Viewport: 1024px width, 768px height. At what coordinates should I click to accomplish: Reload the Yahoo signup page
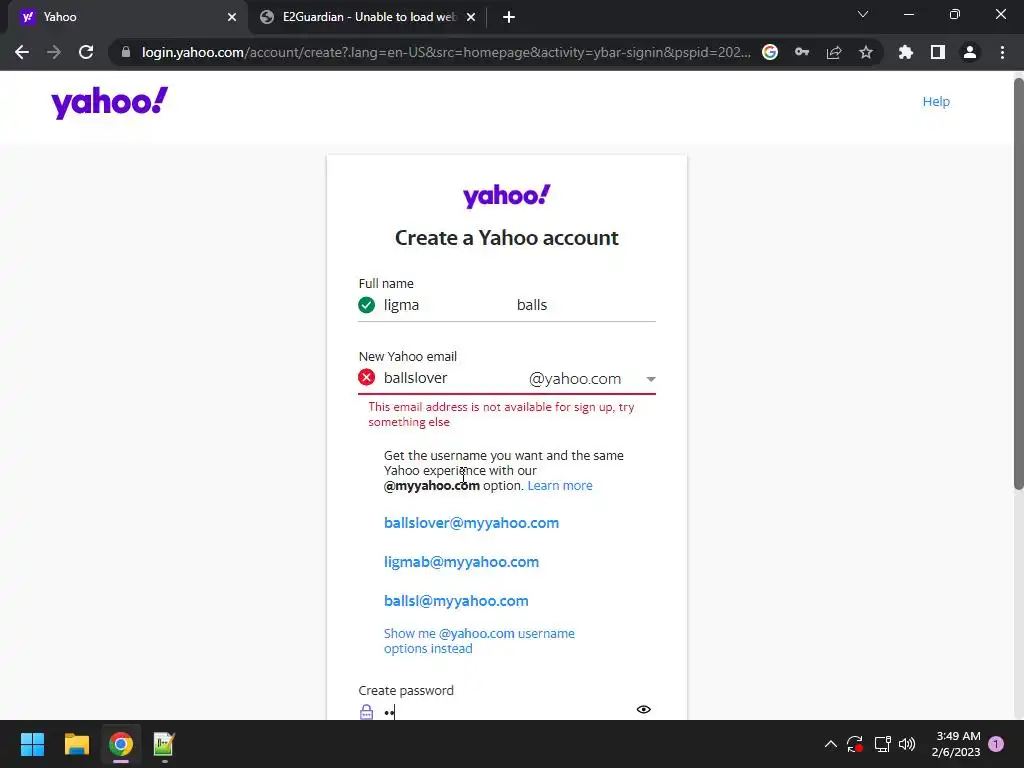(x=86, y=52)
